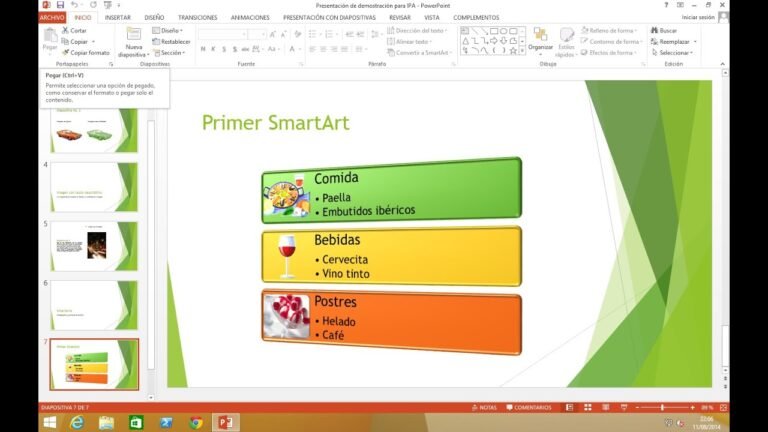Activate Copiar formato brush

click(x=86, y=52)
